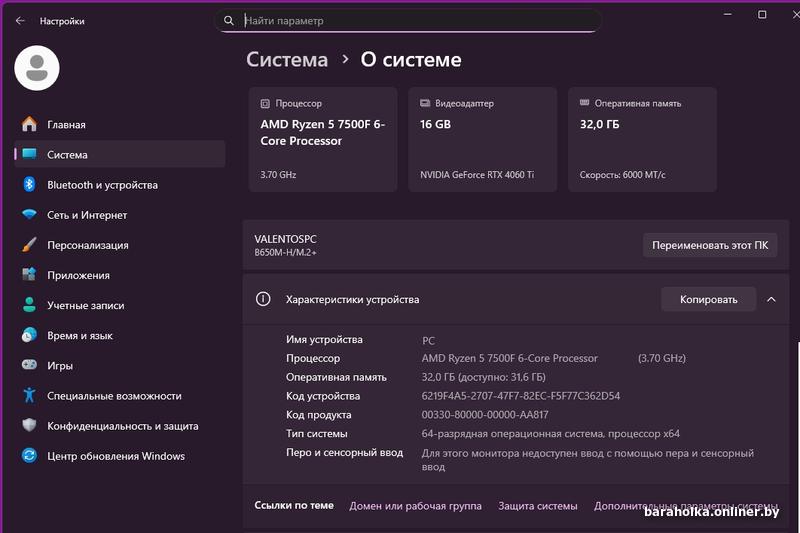
Task: Click the Специальные возможности accessibility icon
Action: [x=29, y=395]
